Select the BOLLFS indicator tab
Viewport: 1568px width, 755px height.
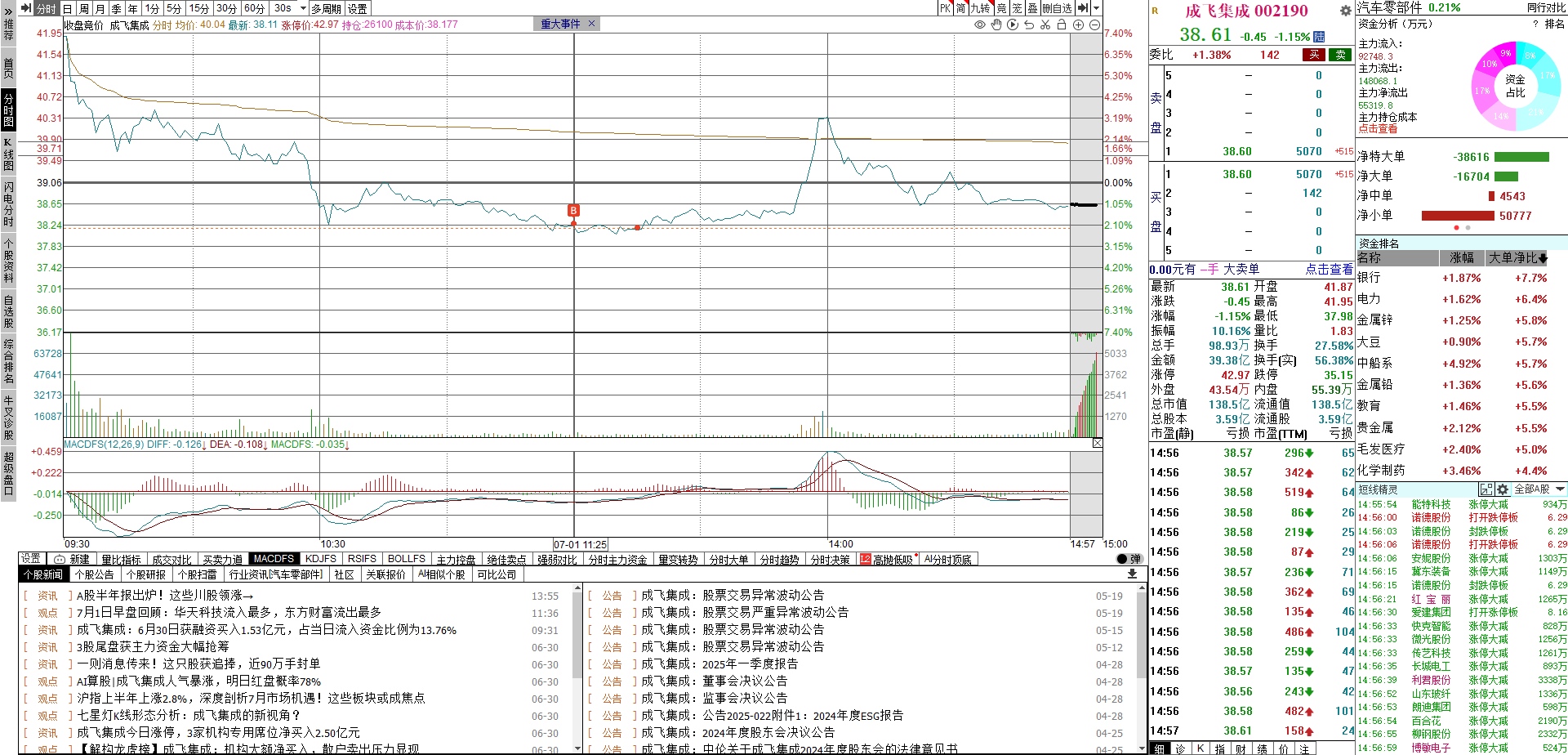pyautogui.click(x=407, y=559)
